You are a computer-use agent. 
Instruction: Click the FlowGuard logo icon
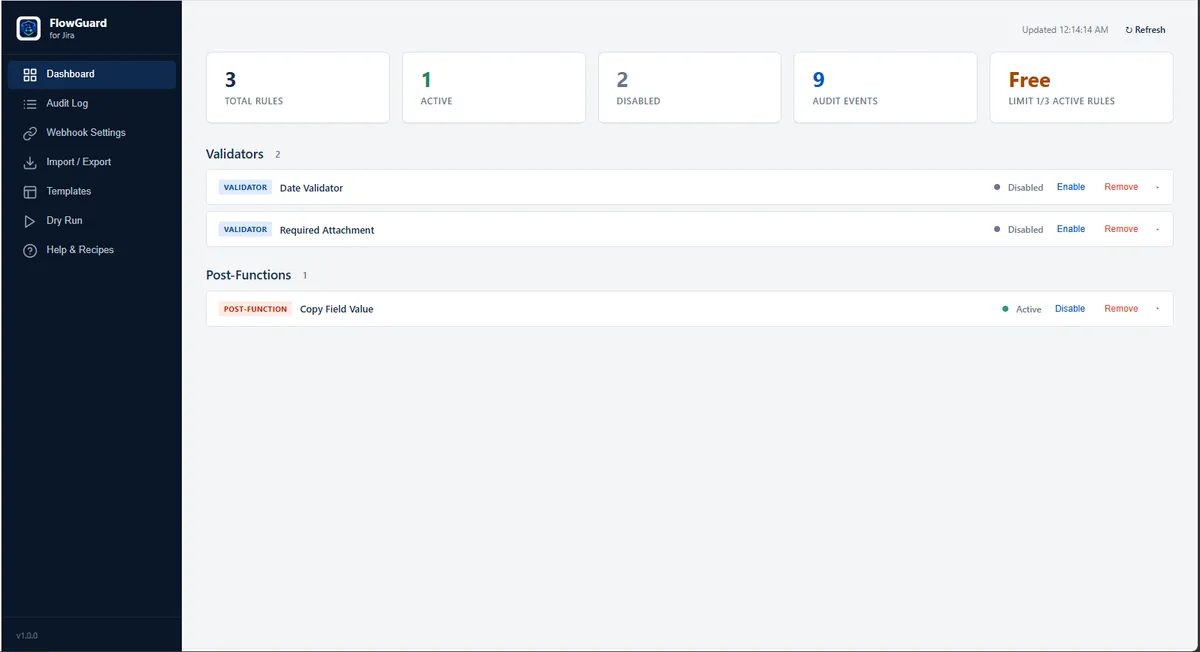(28, 28)
